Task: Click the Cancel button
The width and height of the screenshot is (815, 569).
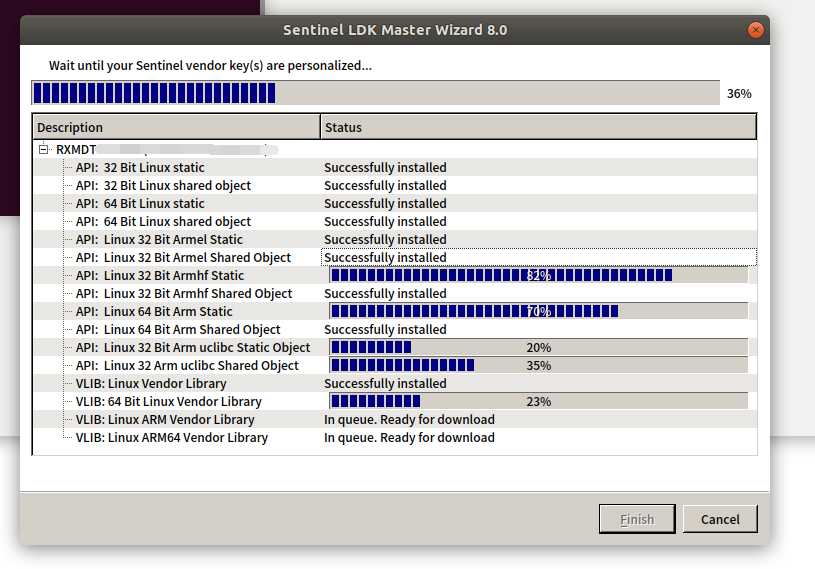Action: (x=720, y=519)
